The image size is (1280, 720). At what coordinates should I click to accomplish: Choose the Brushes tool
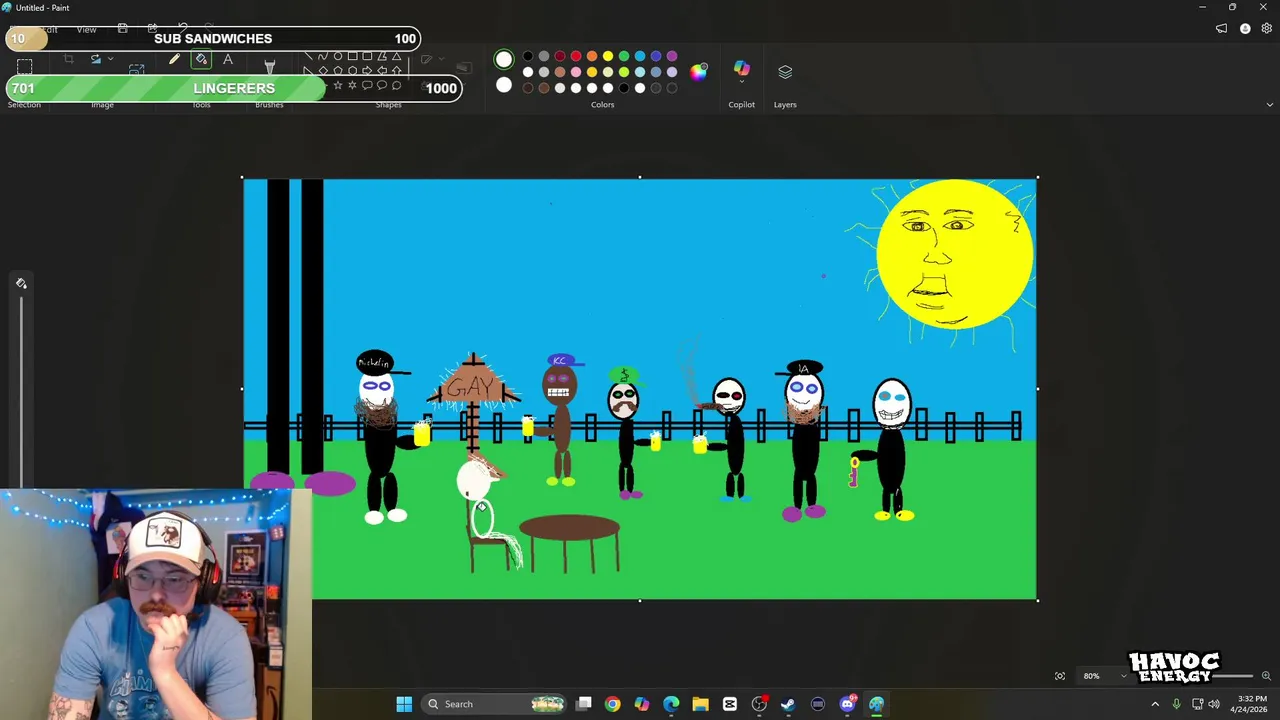(269, 66)
